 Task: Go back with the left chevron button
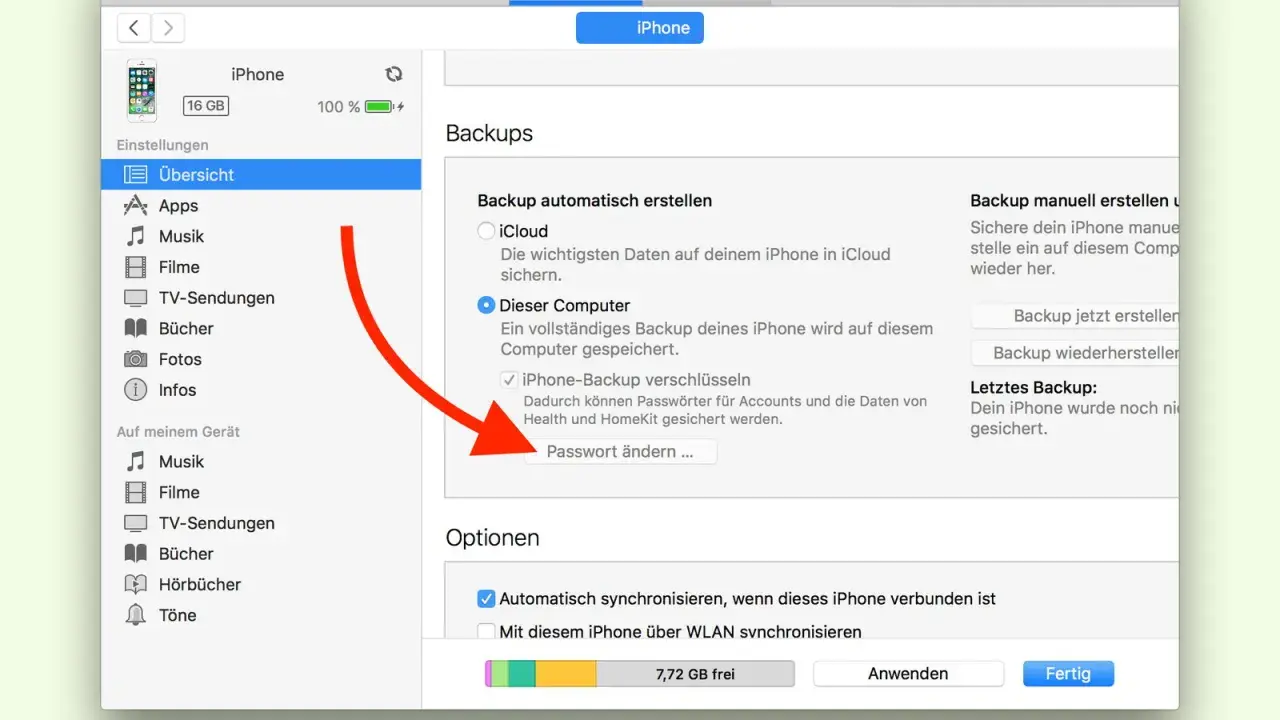click(134, 28)
